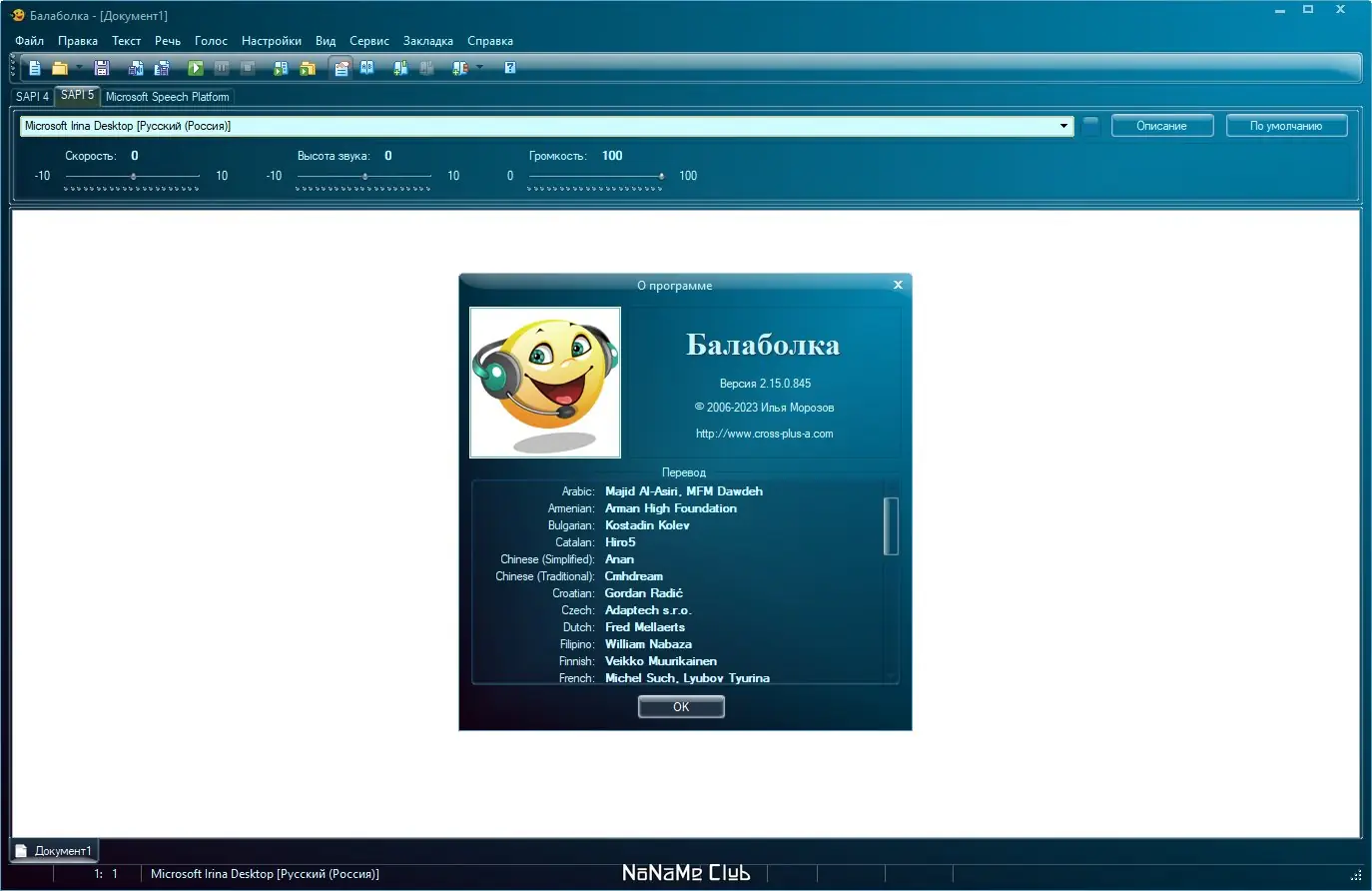
Task: Open the Настройки menu
Action: 272,41
